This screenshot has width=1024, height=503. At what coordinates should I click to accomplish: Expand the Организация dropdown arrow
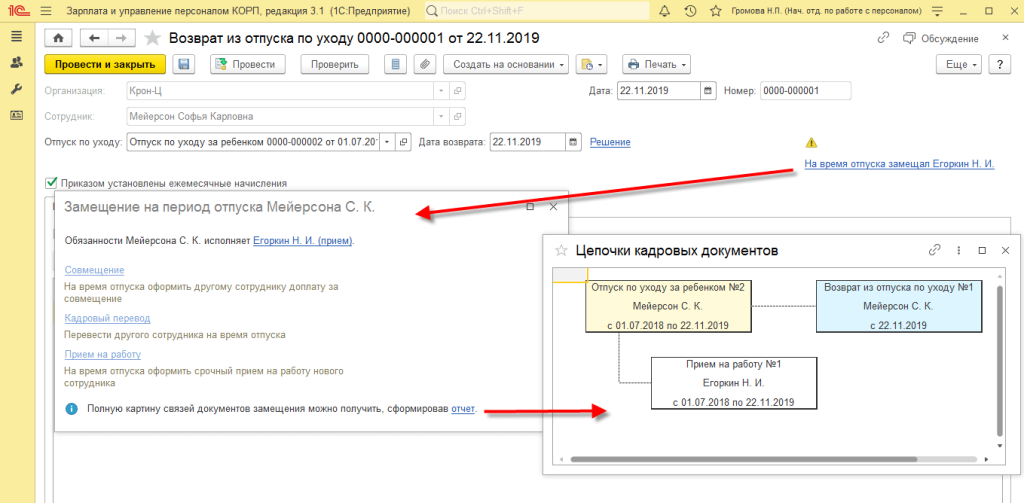tap(441, 91)
